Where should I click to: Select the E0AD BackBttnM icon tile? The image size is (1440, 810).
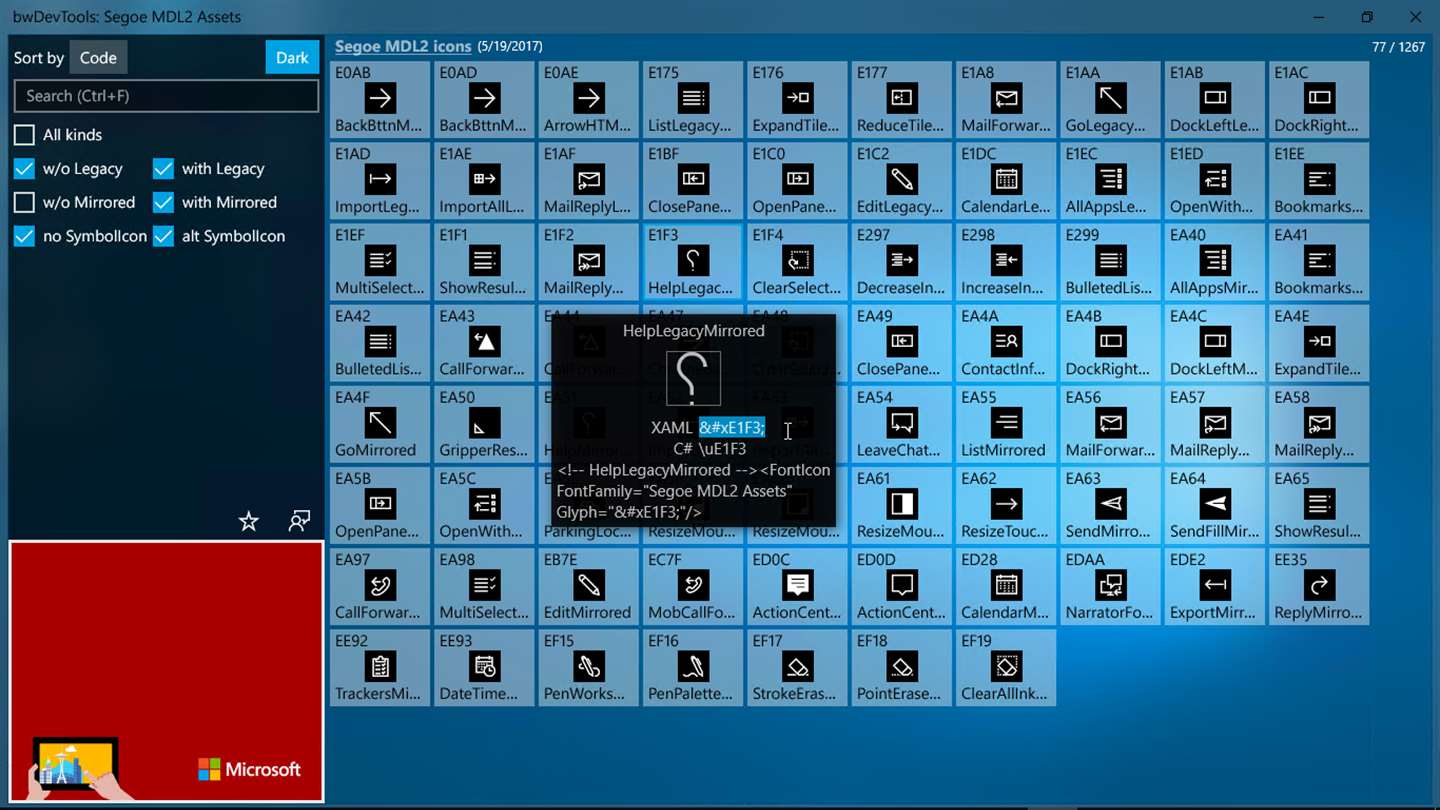click(484, 100)
